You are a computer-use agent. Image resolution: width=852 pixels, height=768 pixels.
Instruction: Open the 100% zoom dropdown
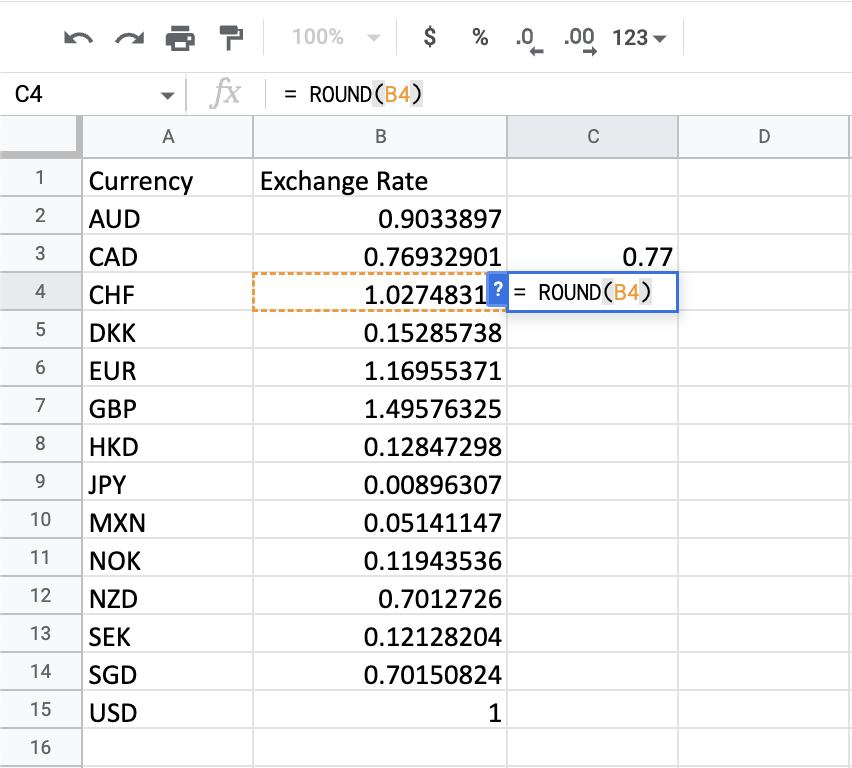(x=335, y=38)
